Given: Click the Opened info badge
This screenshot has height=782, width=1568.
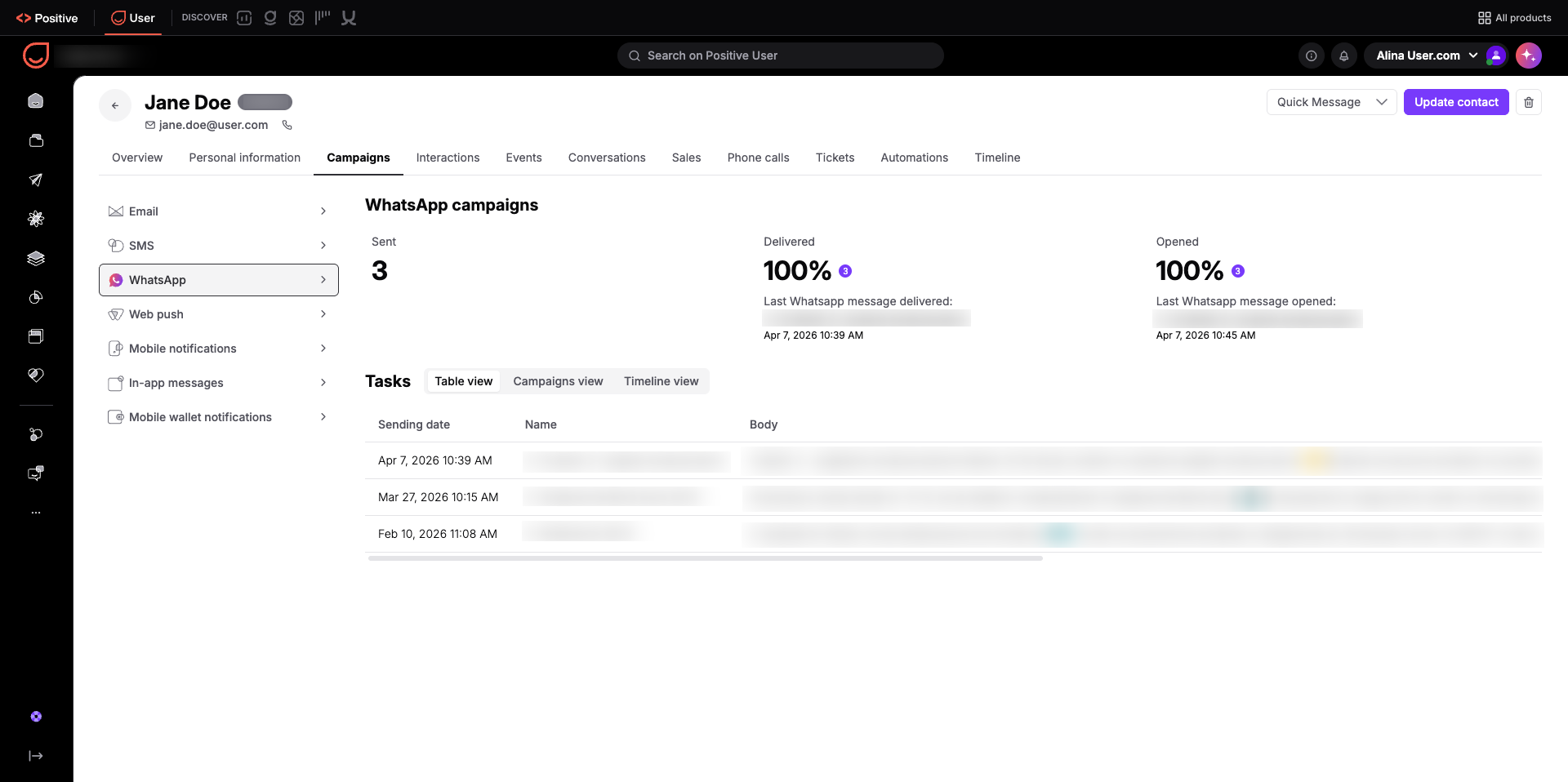Looking at the screenshot, I should coord(1237,271).
